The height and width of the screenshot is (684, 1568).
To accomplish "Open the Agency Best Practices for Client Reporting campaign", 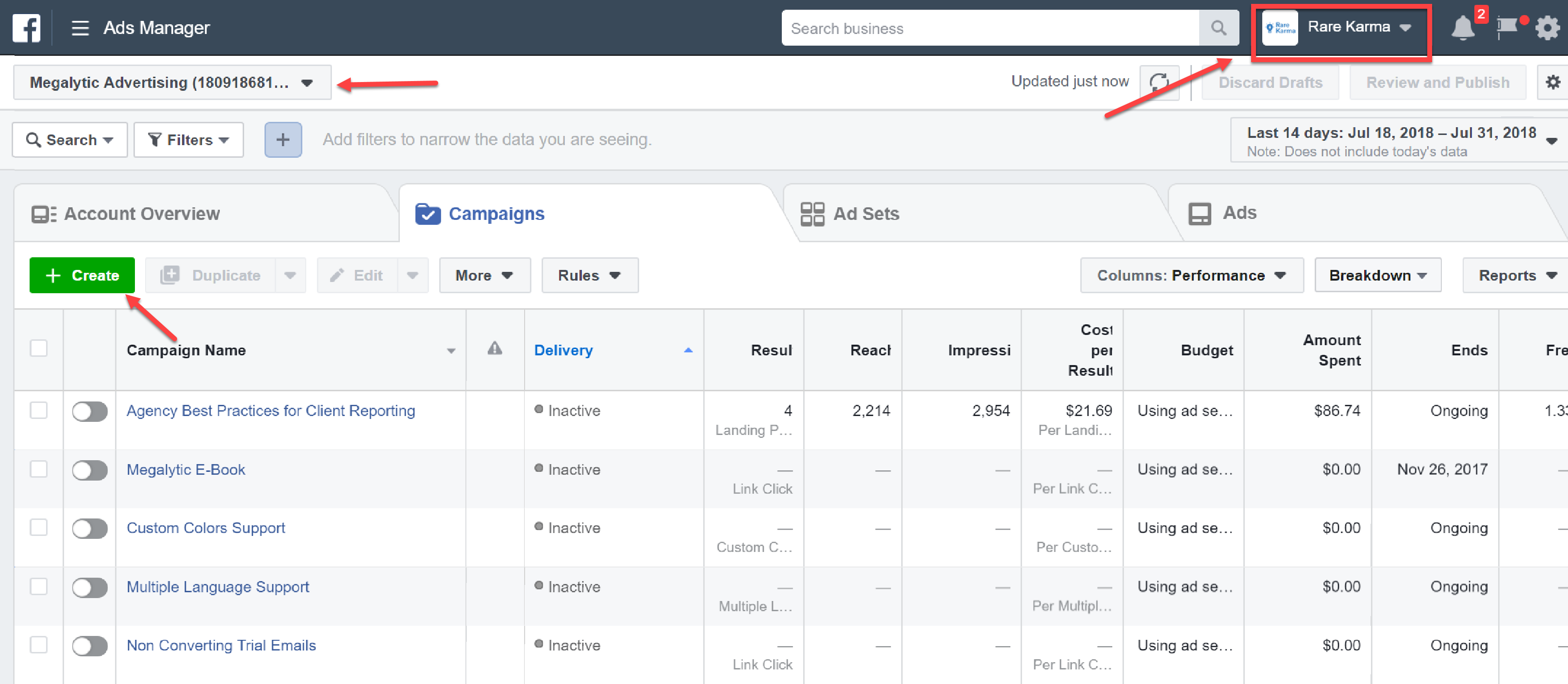I will [x=271, y=411].
